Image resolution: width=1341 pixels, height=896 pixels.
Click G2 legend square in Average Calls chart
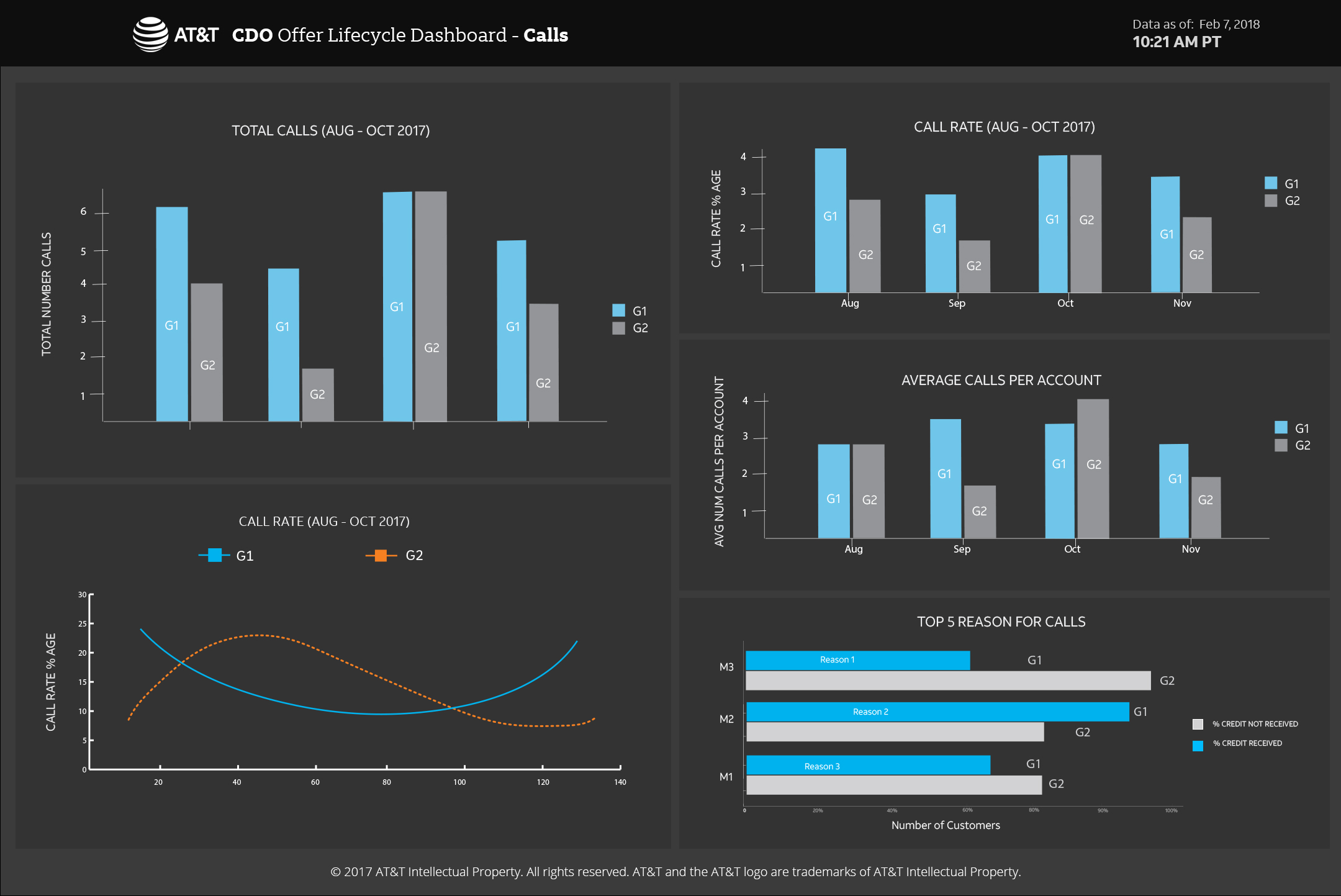click(1281, 445)
